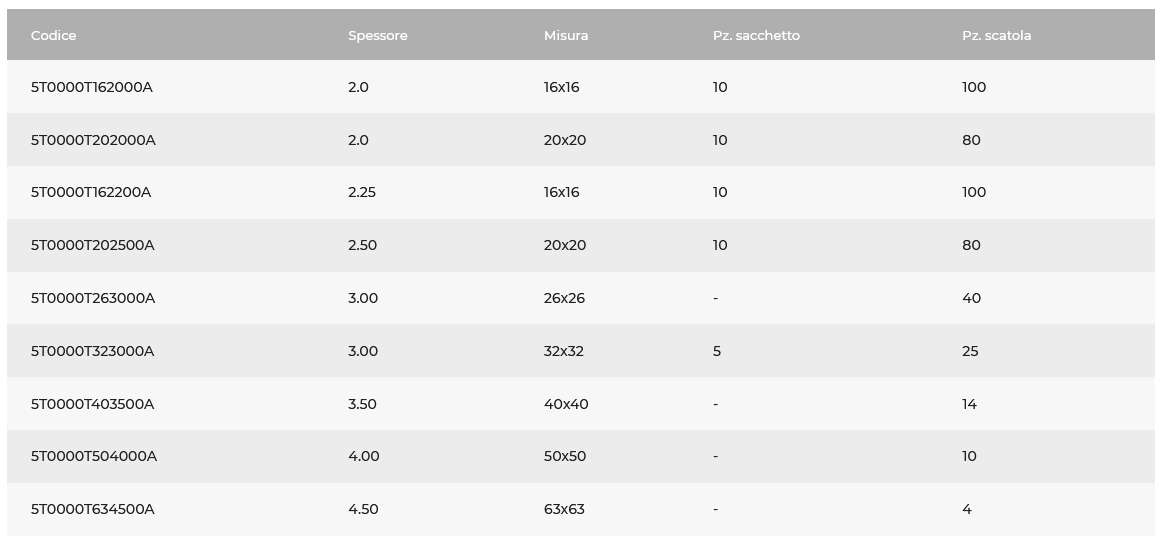Click the Pz. scatola column header
The image size is (1167, 545).
pos(996,35)
